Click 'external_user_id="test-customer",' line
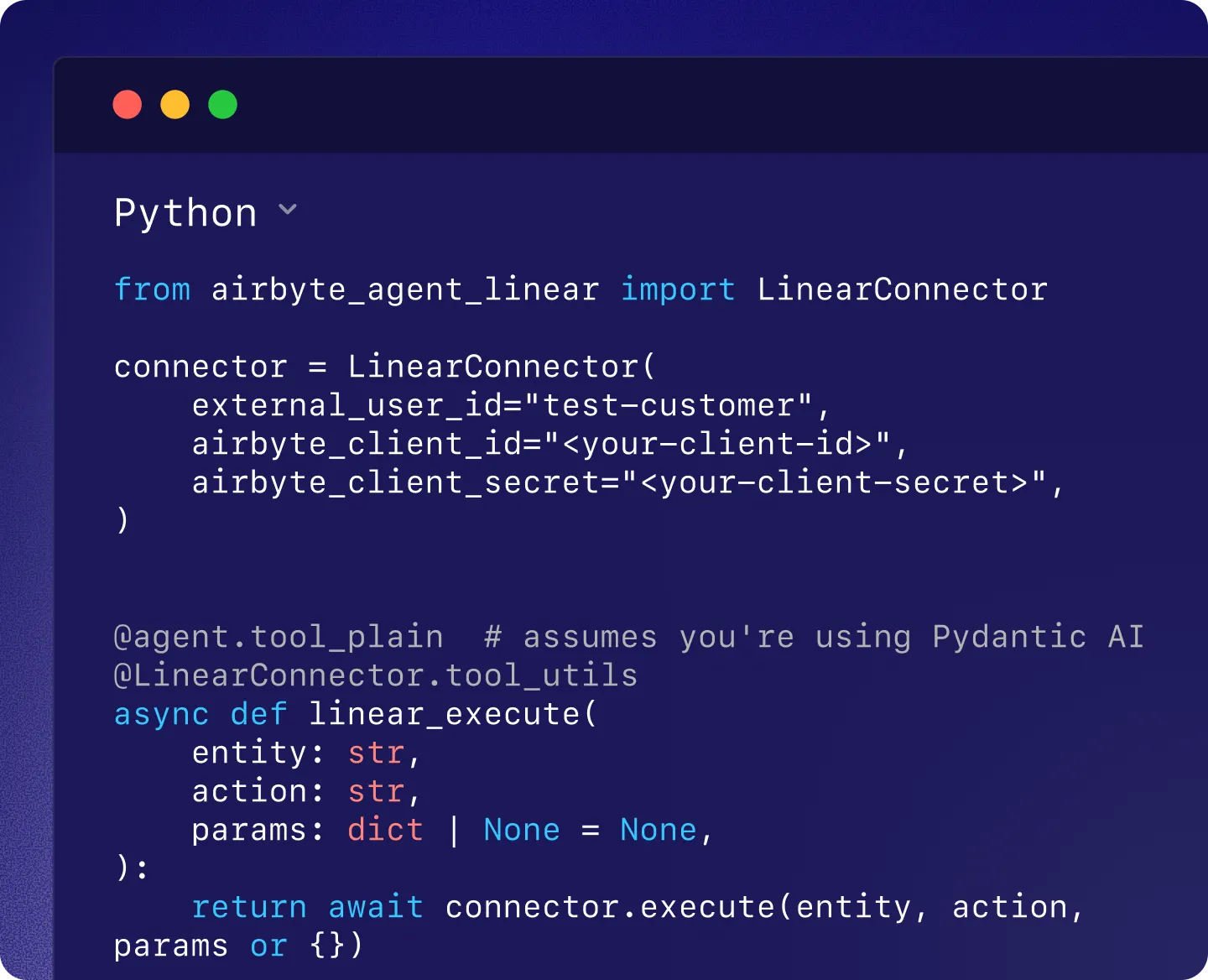Screen dimensions: 1208x980 [x=511, y=405]
